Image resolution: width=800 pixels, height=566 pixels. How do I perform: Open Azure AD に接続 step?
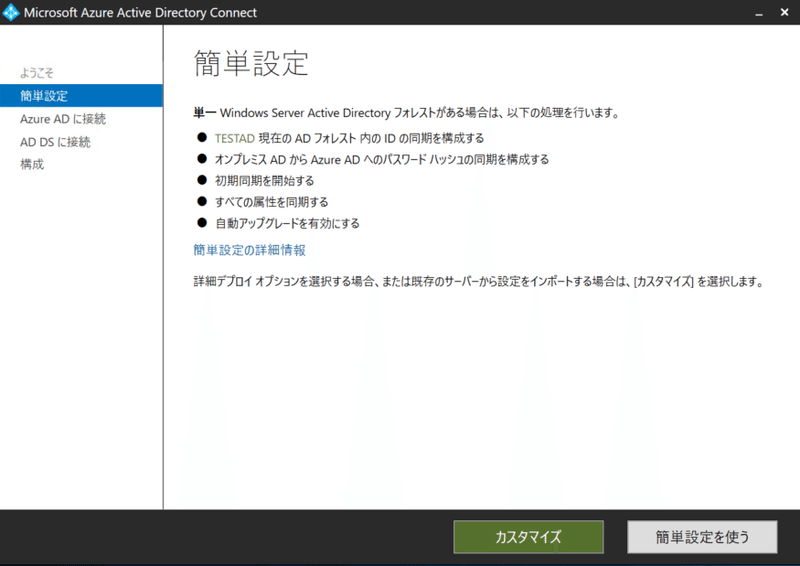pos(63,119)
